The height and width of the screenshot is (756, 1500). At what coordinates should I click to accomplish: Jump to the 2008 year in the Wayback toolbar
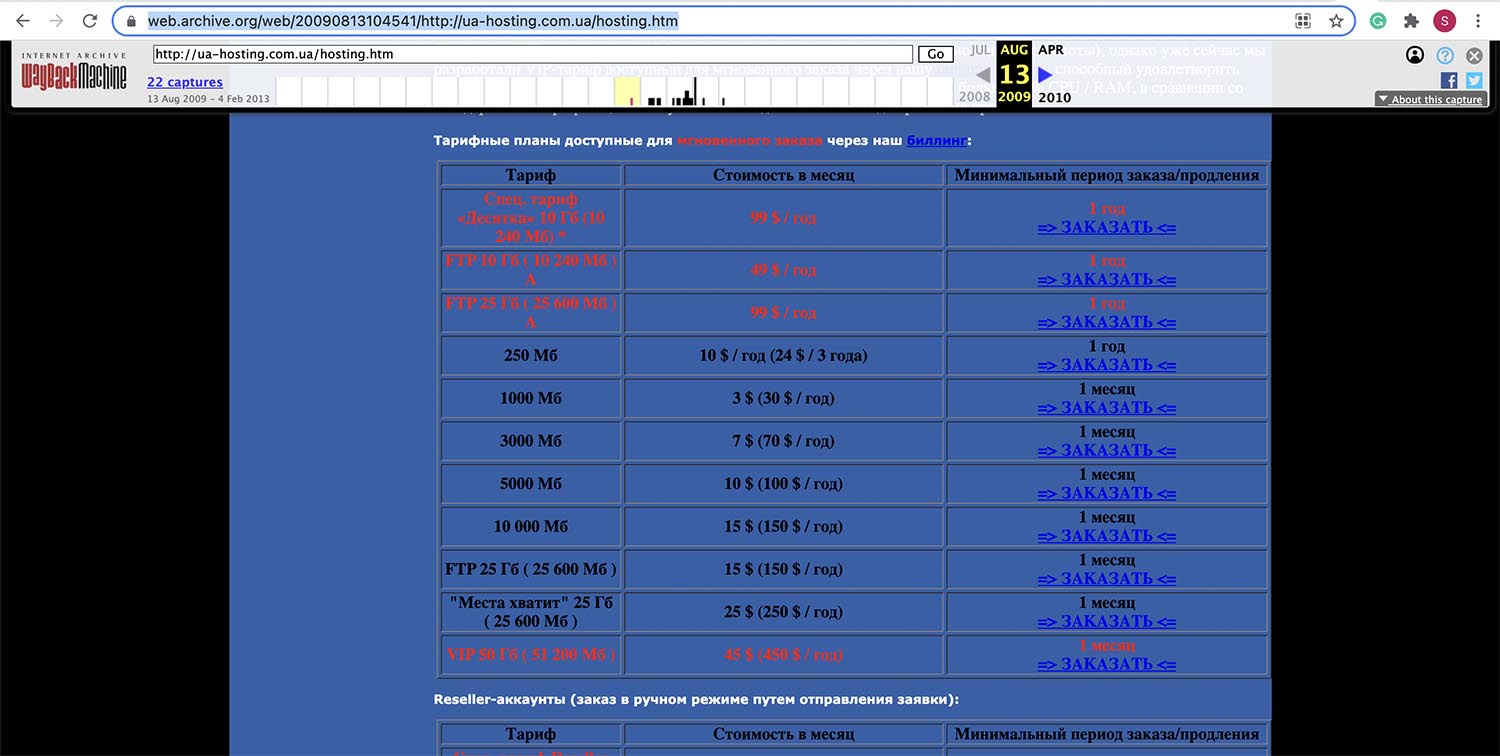click(975, 97)
